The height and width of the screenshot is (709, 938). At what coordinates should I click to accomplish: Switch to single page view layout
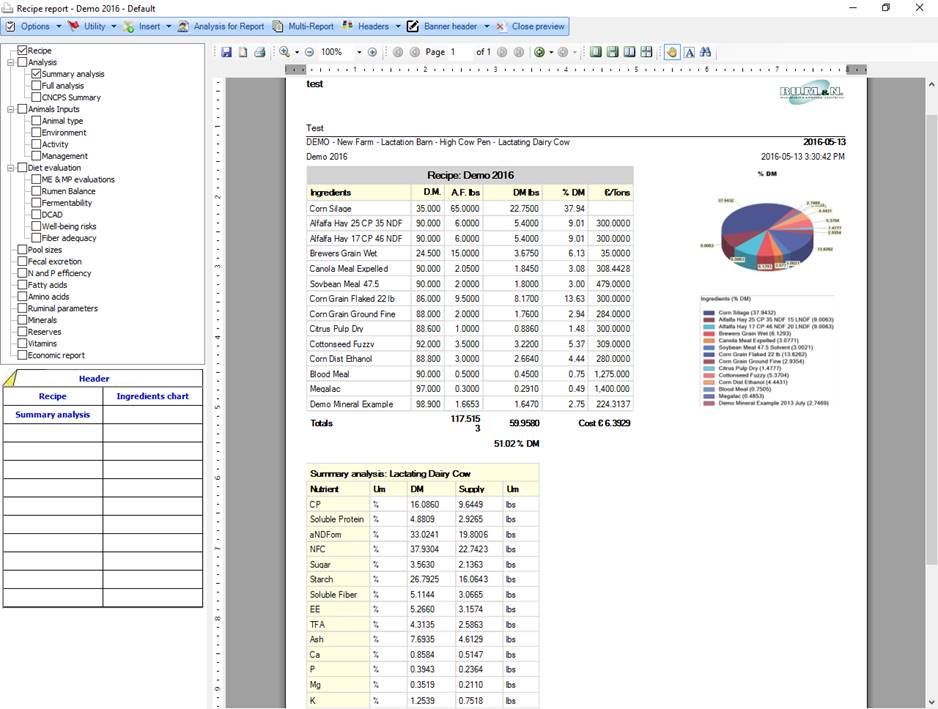(x=595, y=52)
